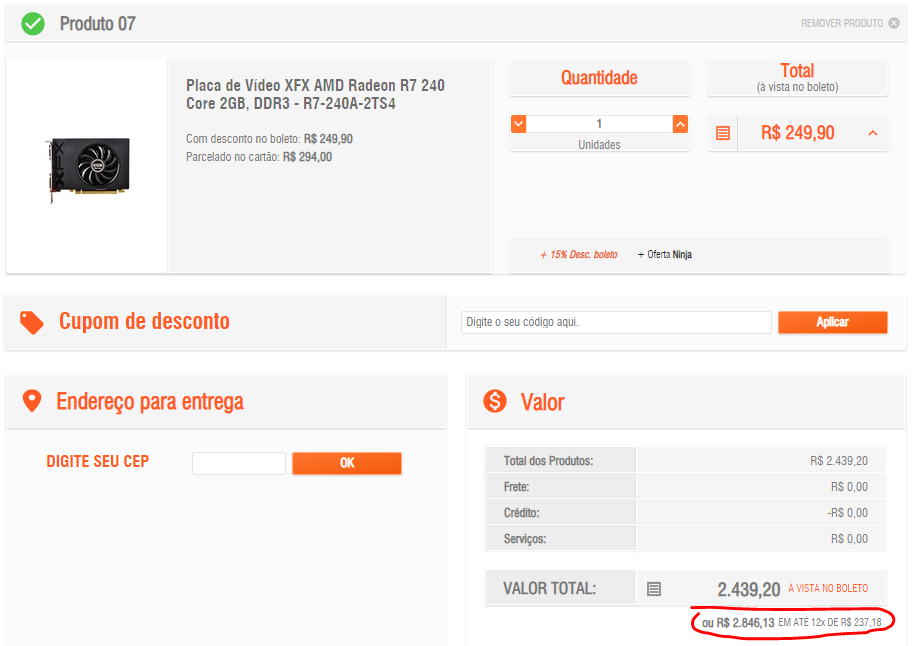This screenshot has width=916, height=646.
Task: Click the 15% Desc. boleto label
Action: point(578,255)
